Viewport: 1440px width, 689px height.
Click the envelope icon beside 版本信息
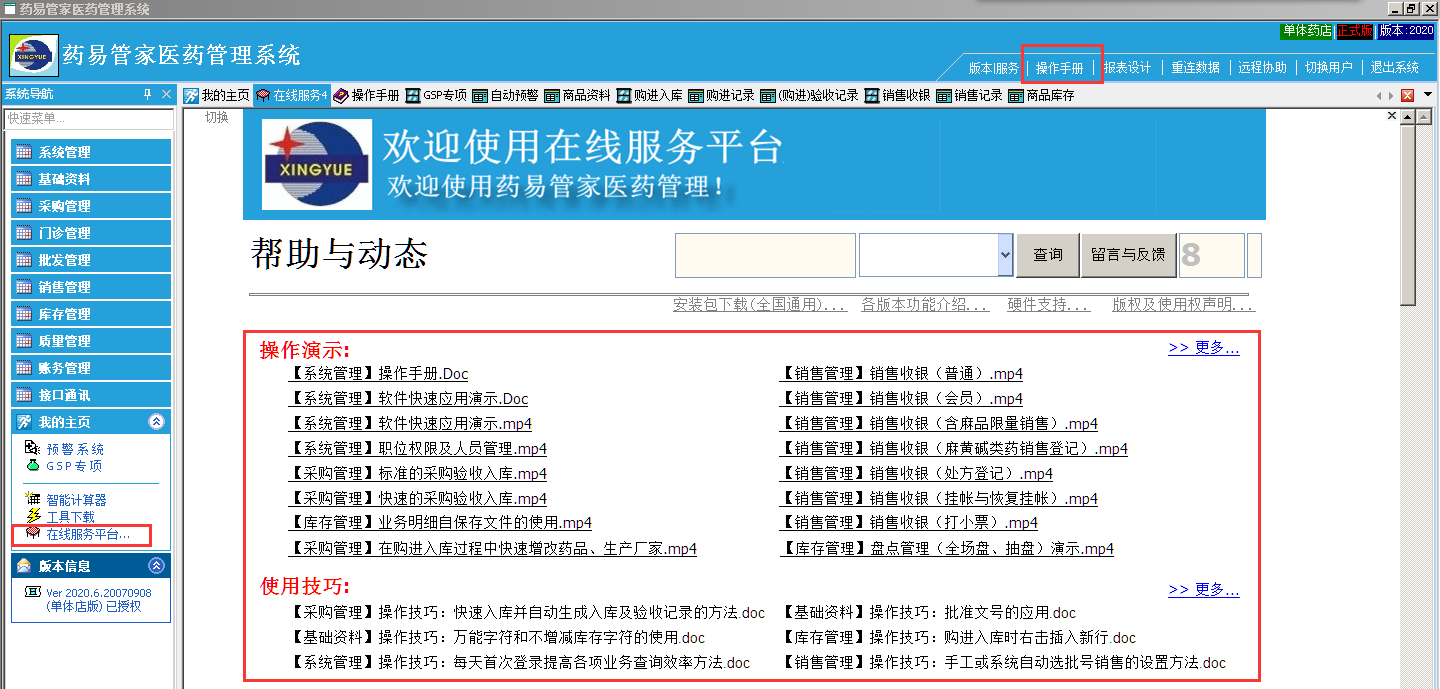[24, 566]
